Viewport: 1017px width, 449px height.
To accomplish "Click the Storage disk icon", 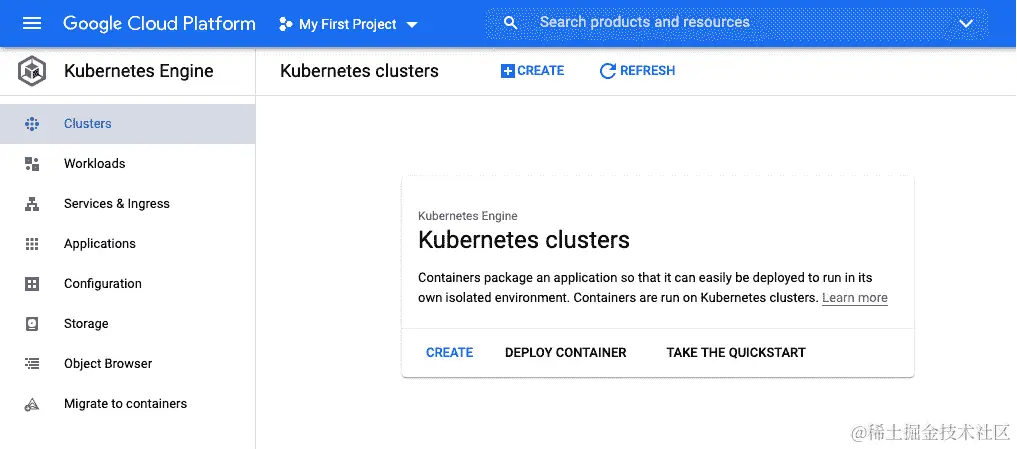I will pyautogui.click(x=32, y=324).
